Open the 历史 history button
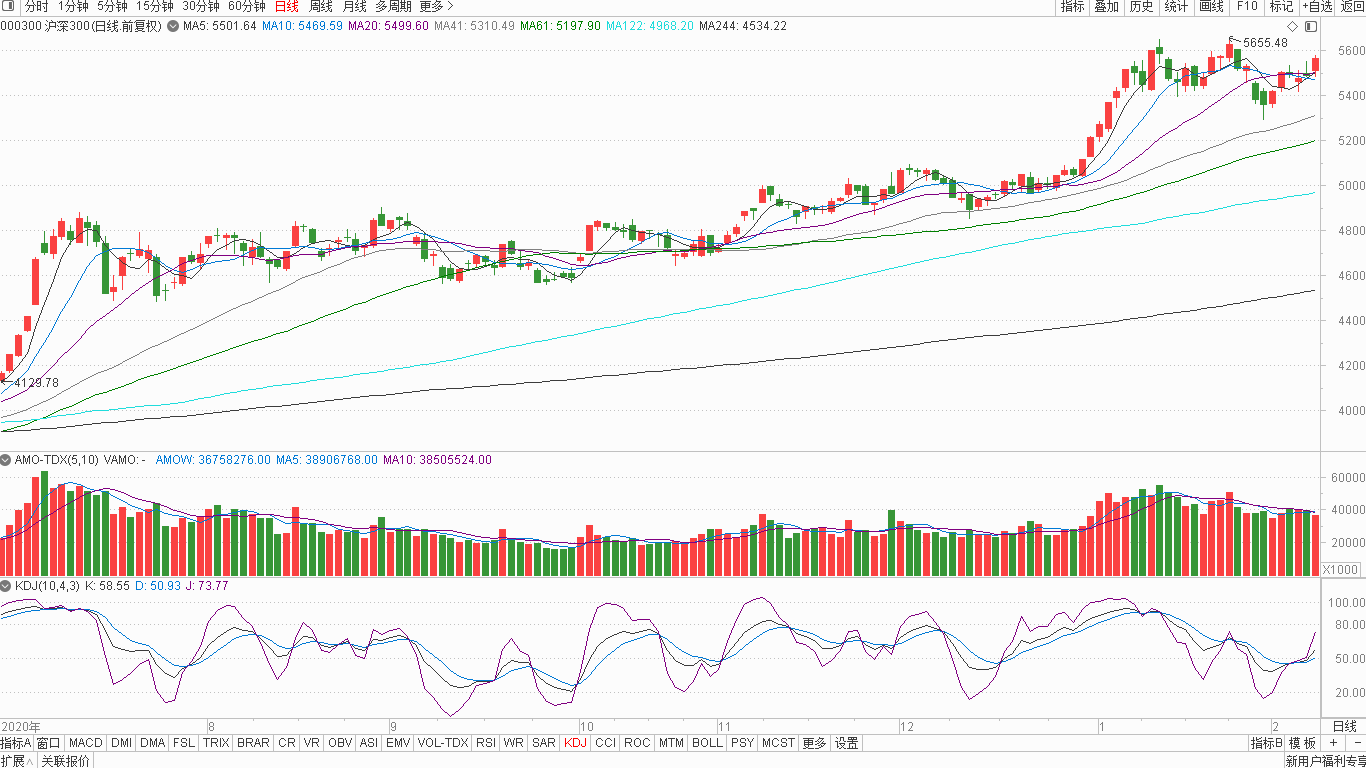 click(x=1141, y=6)
